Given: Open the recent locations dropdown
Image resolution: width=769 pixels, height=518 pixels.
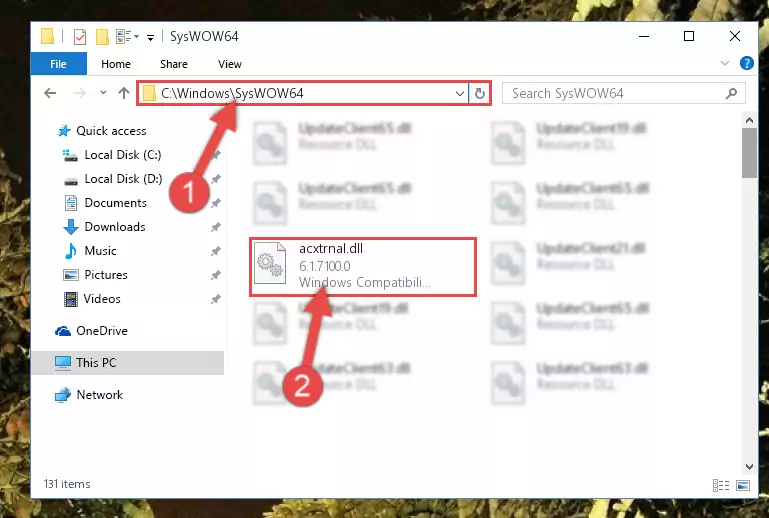Looking at the screenshot, I should (103, 93).
